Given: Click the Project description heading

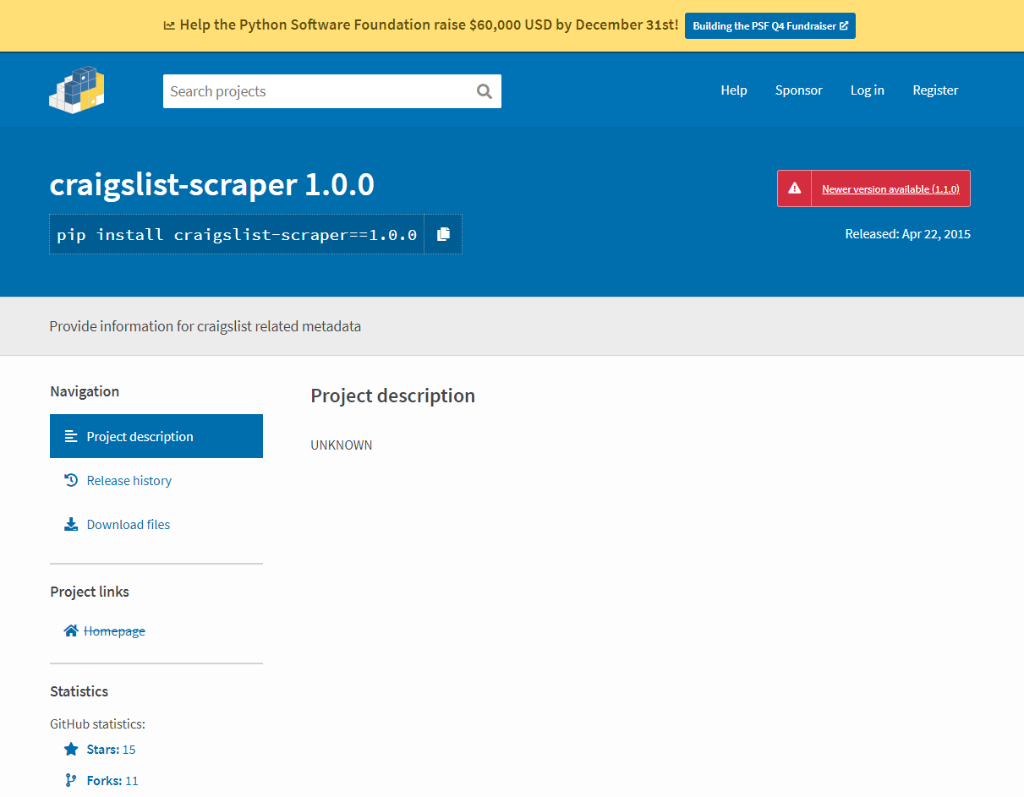Looking at the screenshot, I should click(392, 396).
